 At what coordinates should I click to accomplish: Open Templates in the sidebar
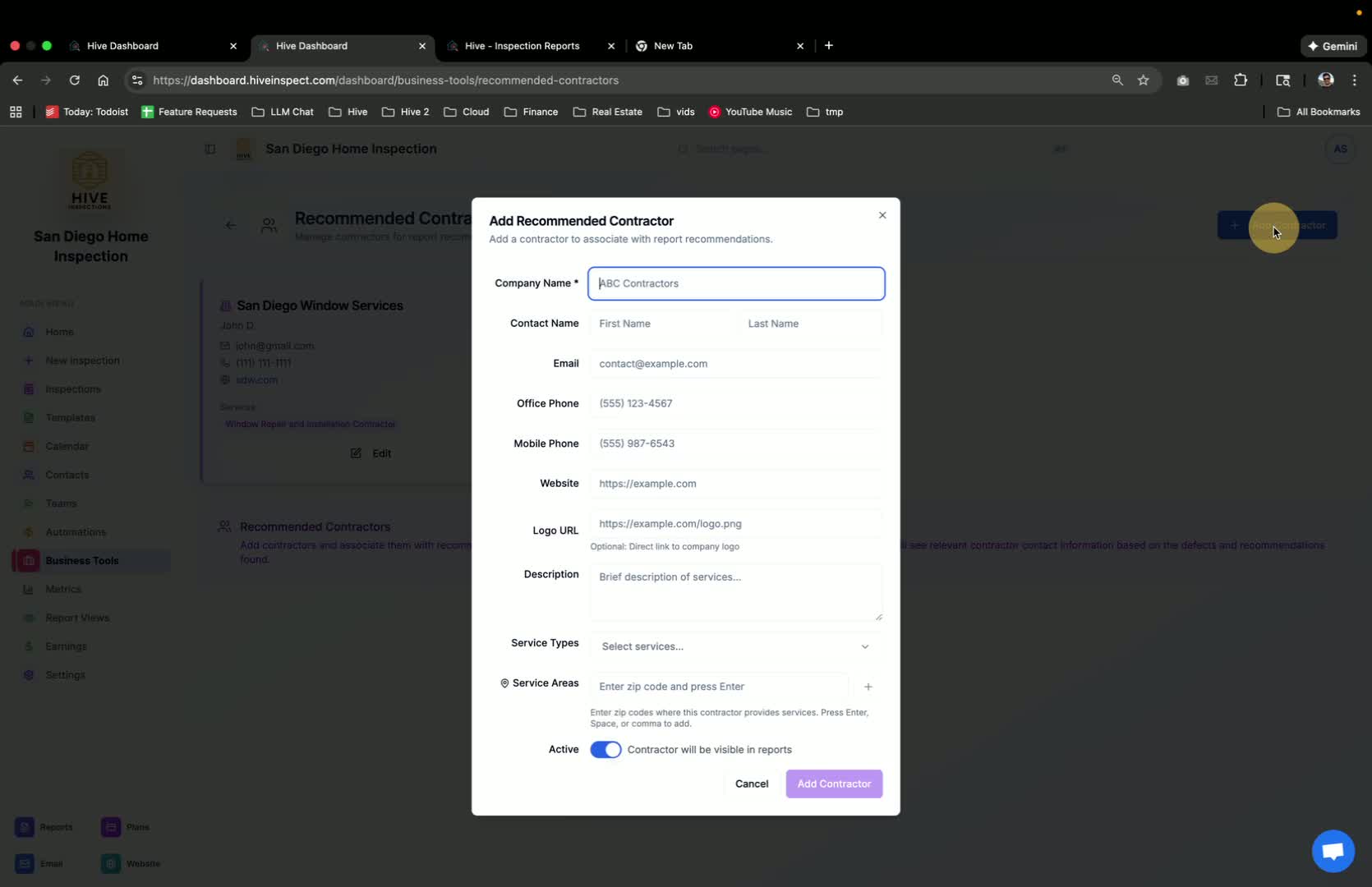[70, 418]
